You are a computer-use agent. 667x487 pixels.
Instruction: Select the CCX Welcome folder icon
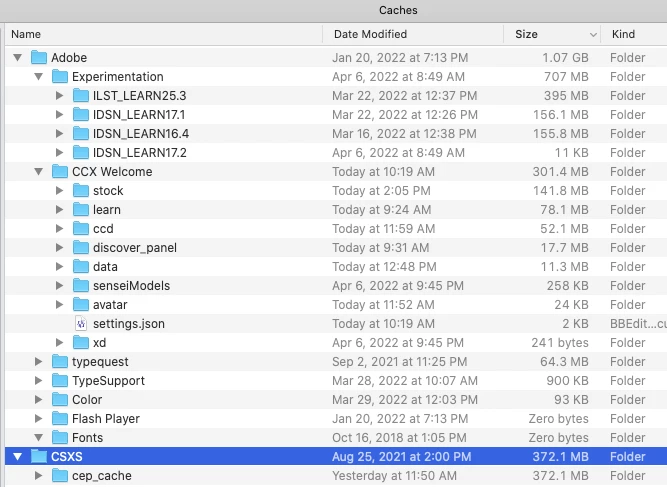coord(60,172)
